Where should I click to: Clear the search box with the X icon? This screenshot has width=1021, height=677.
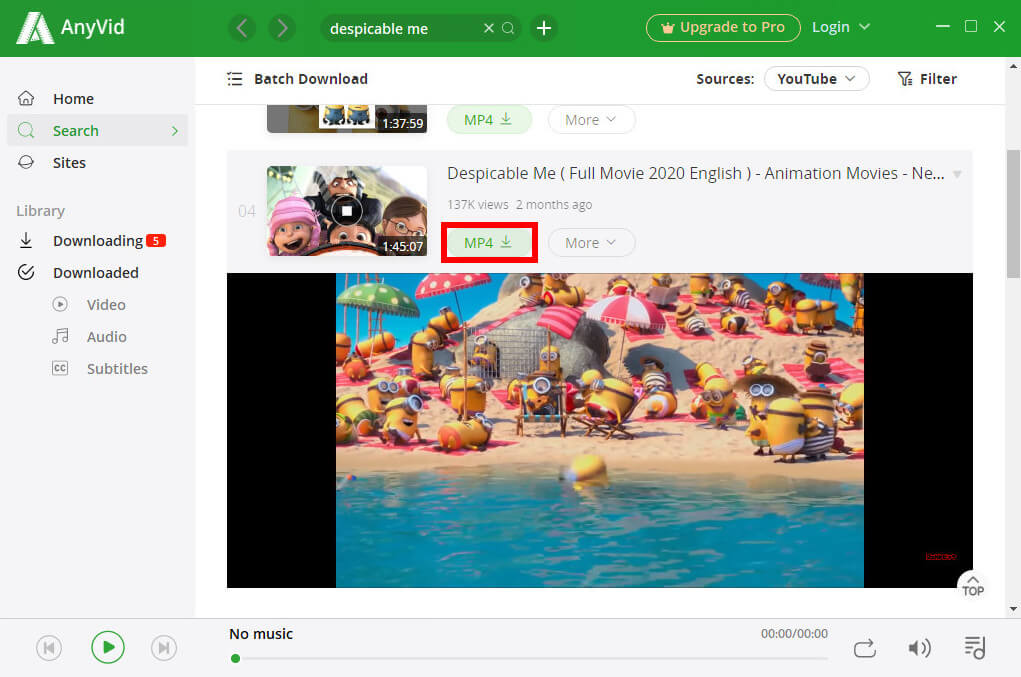click(x=488, y=28)
